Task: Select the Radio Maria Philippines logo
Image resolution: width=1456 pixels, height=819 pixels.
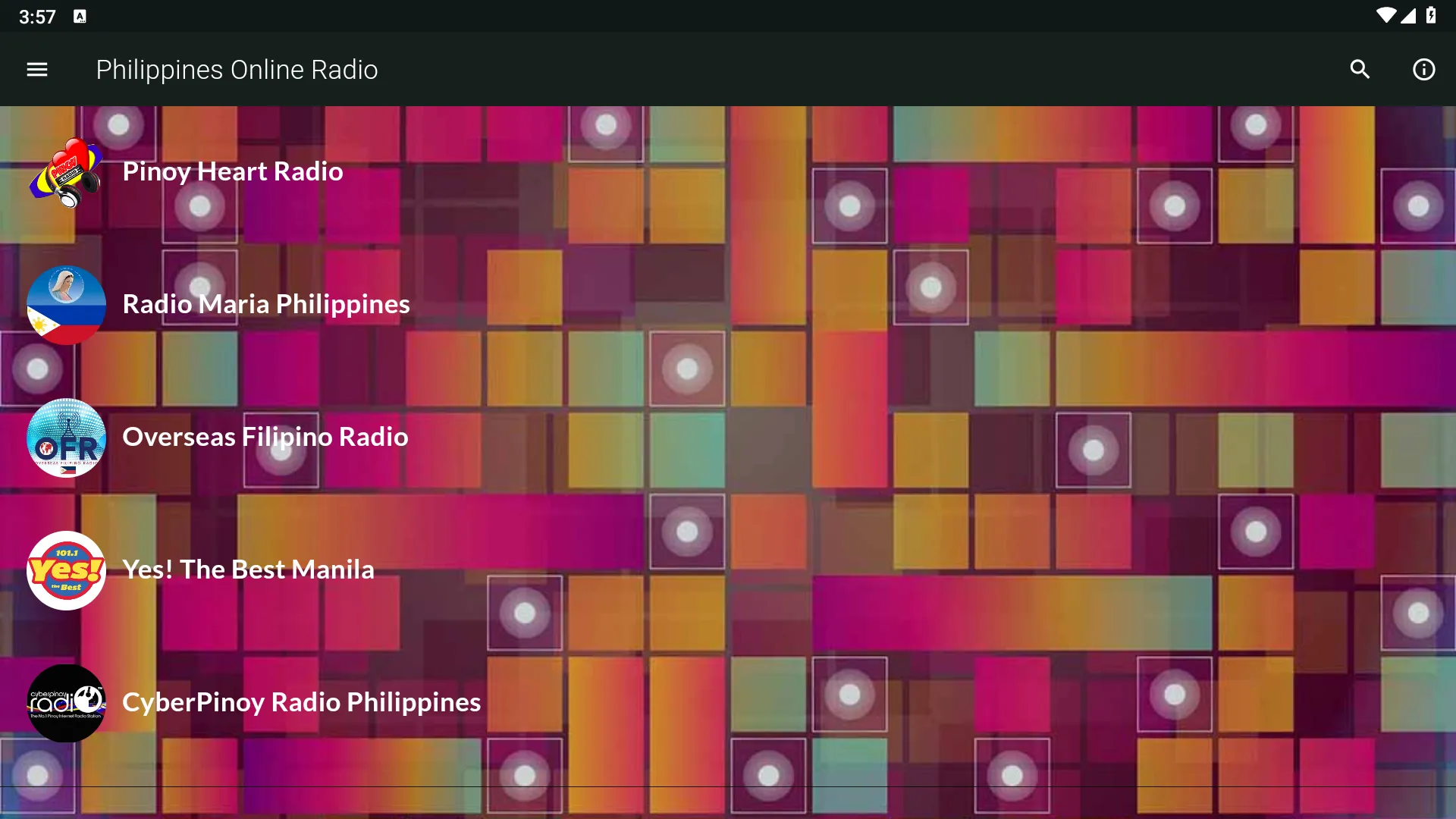Action: click(x=66, y=305)
